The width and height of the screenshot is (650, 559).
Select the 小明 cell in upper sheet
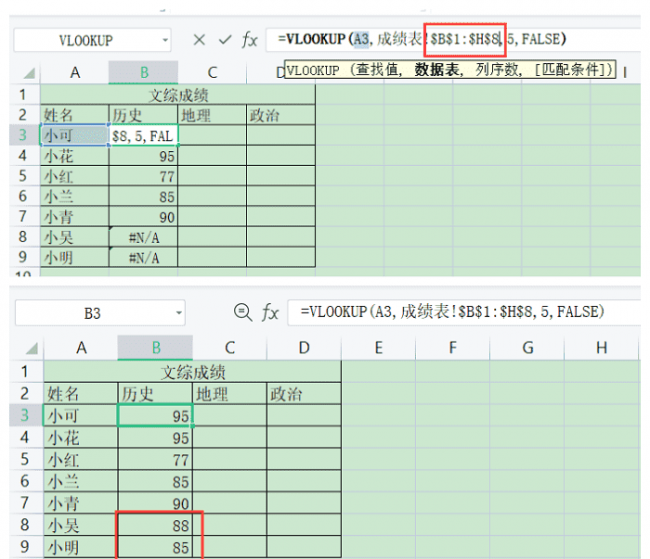pos(75,257)
